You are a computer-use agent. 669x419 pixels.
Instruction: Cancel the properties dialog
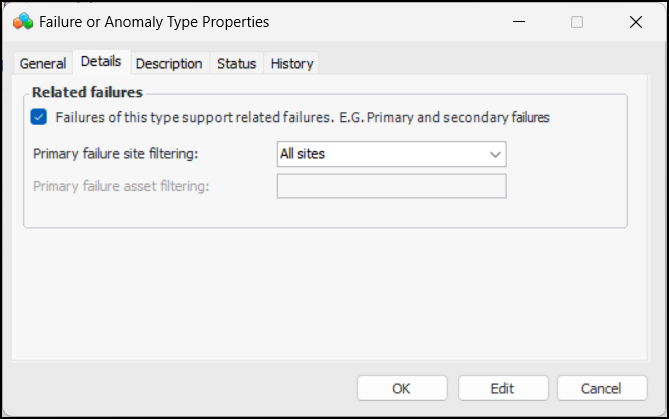point(602,388)
